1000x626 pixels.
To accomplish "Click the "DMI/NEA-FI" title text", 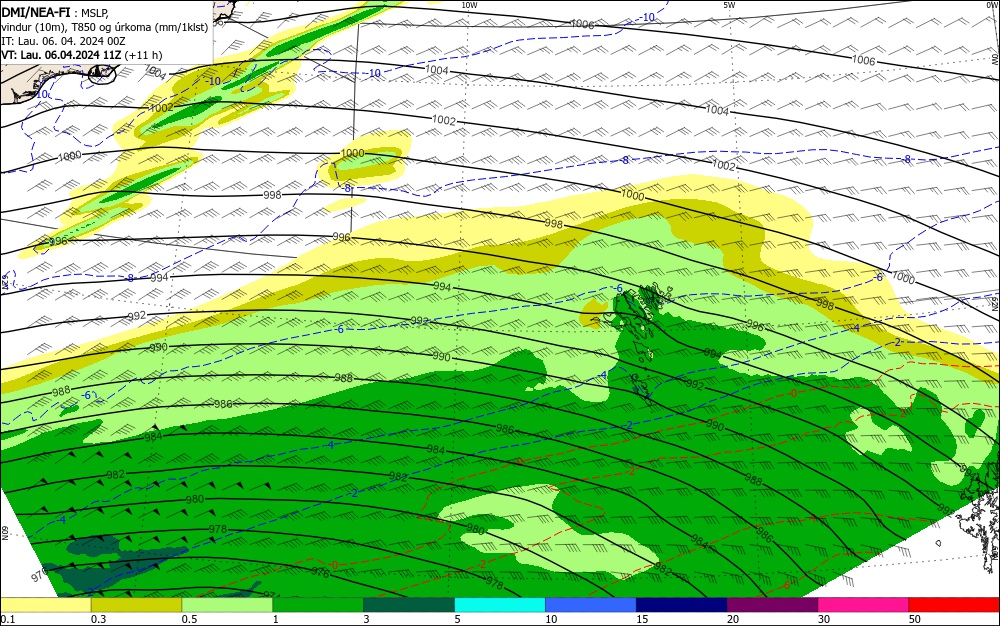I will click(36, 11).
